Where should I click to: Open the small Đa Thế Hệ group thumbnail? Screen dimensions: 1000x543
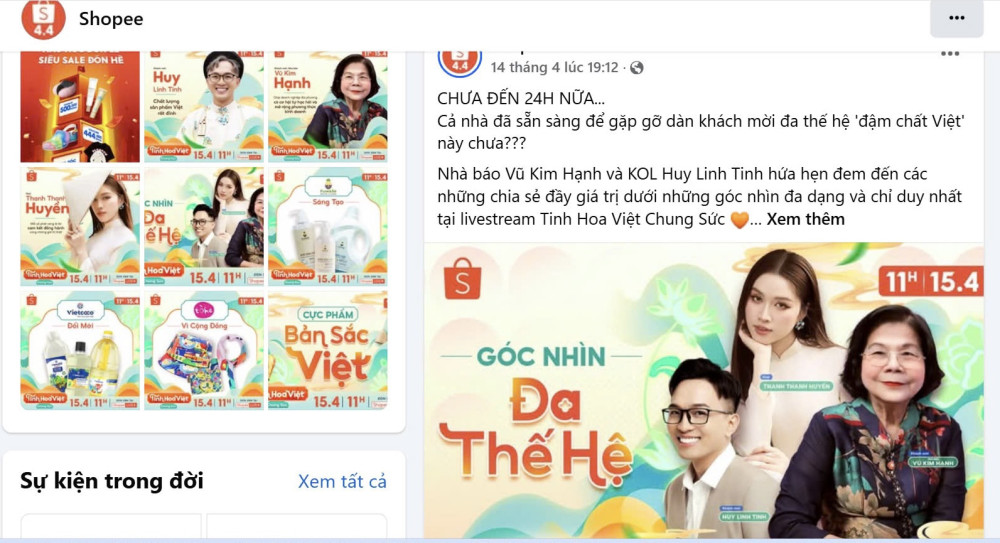tap(203, 227)
